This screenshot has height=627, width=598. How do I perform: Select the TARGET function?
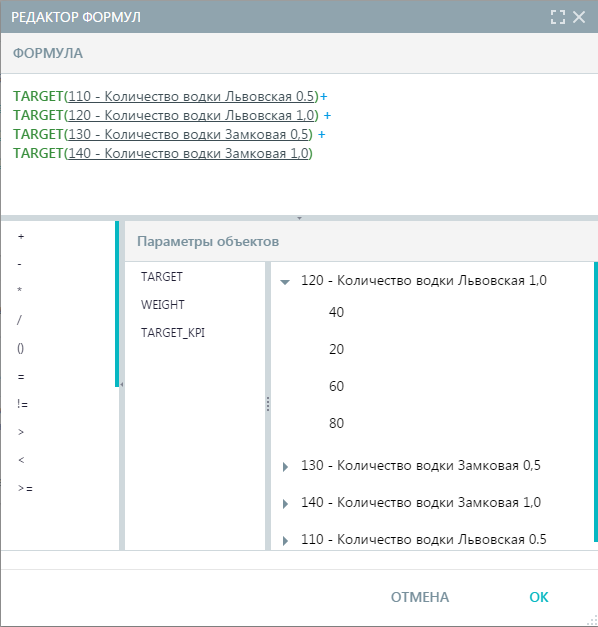click(162, 277)
